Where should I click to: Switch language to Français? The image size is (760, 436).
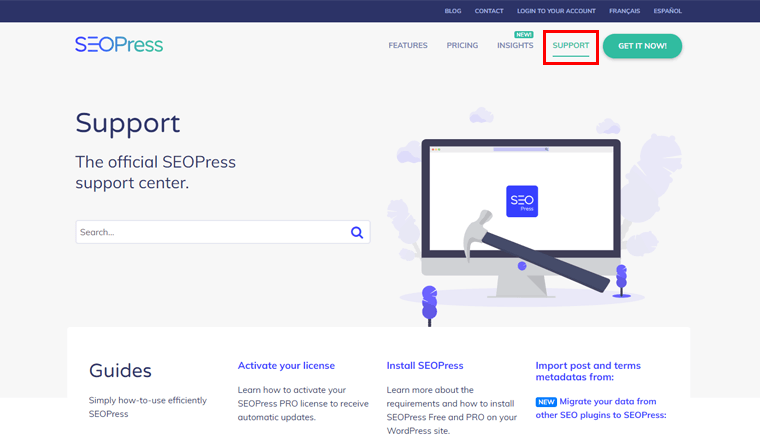click(x=624, y=11)
